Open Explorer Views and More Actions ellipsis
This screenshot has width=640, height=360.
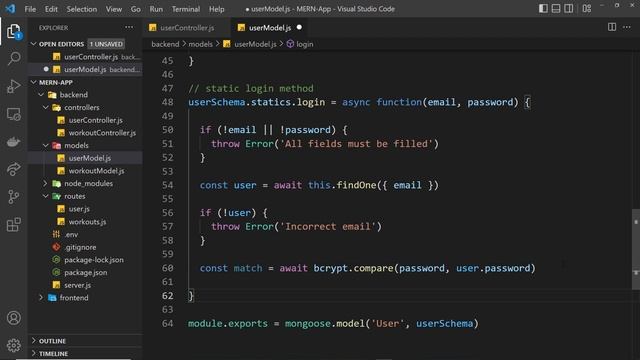[x=129, y=27]
